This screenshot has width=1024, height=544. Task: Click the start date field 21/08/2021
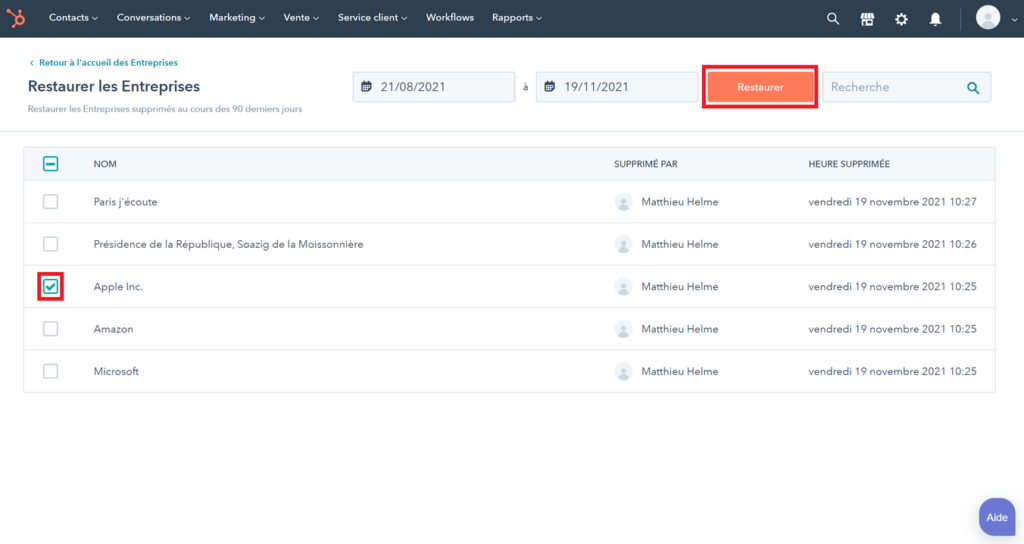[434, 87]
